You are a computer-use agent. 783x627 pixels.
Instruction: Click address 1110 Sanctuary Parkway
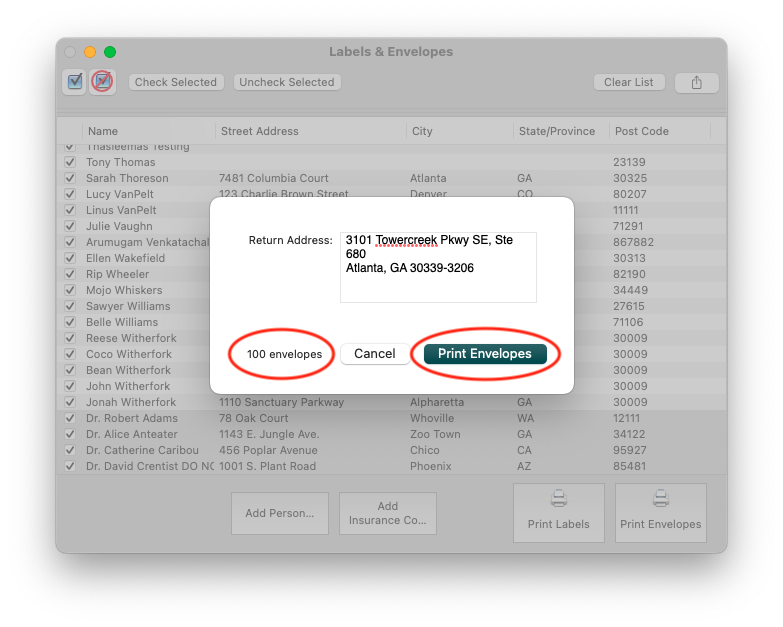pyautogui.click(x=282, y=402)
